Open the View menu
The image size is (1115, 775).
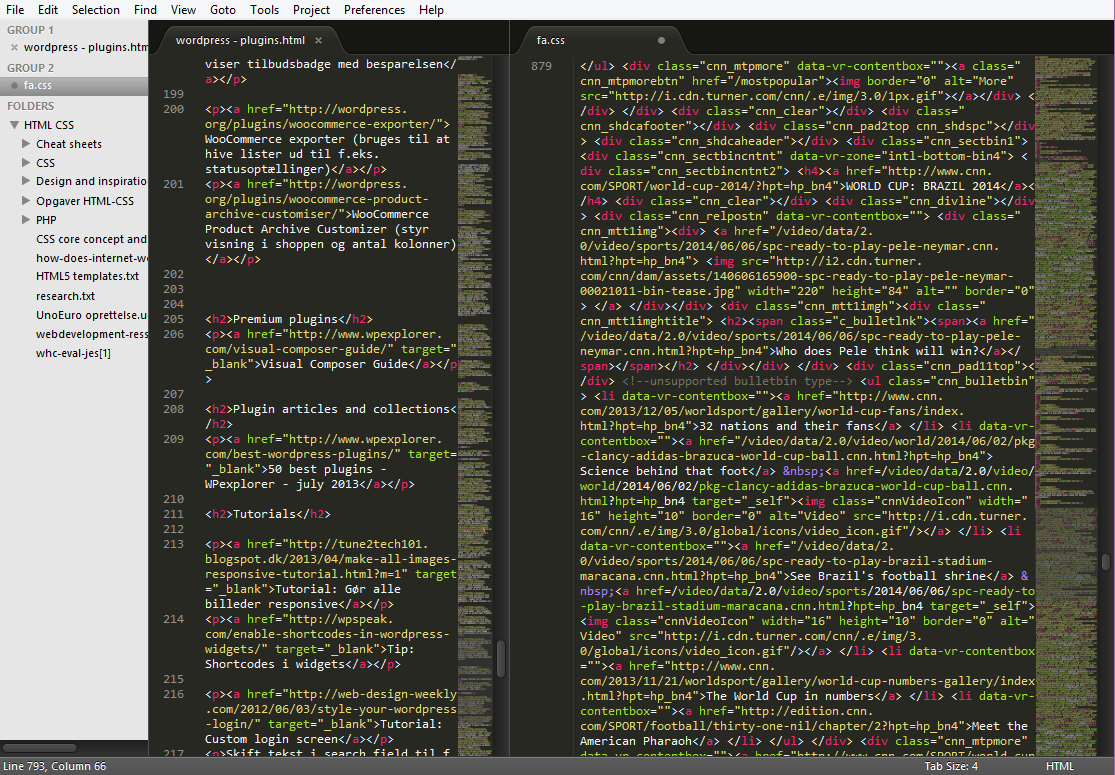tap(183, 10)
